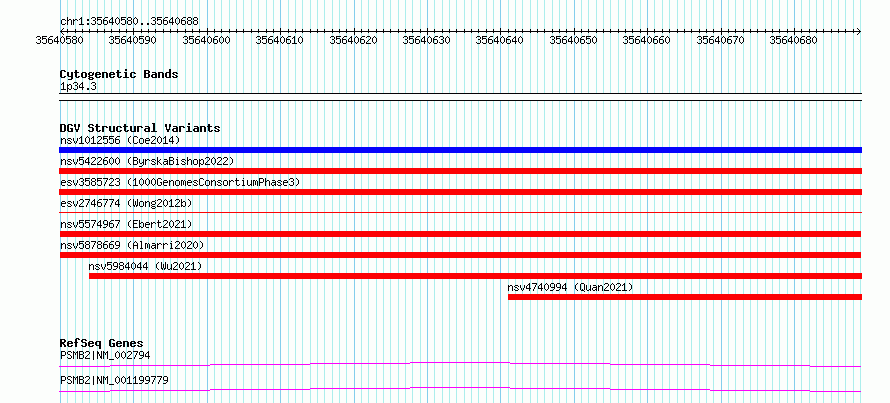Click ruler position 35640640
The height and width of the screenshot is (403, 890).
click(500, 40)
